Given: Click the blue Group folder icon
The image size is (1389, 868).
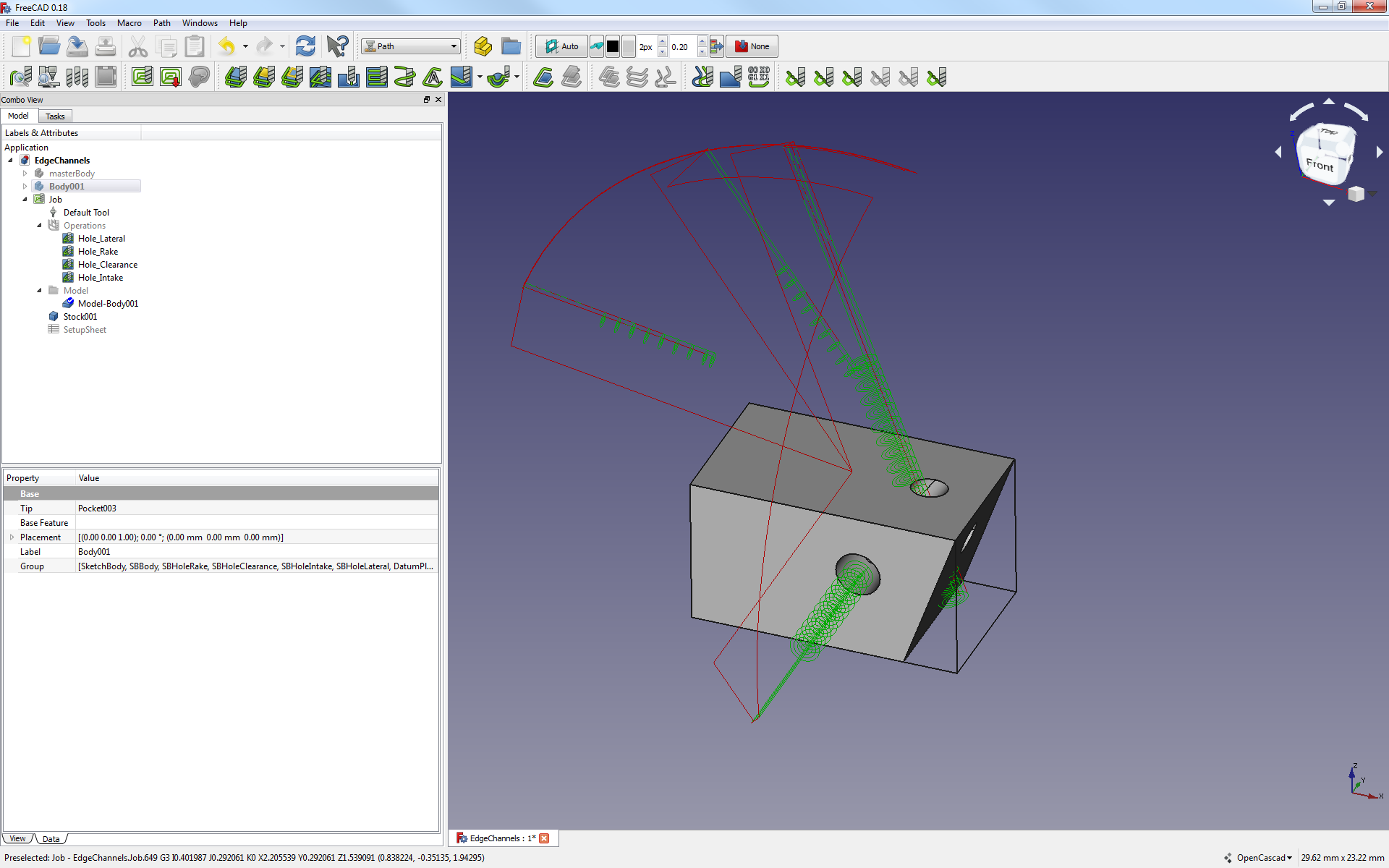Looking at the screenshot, I should (x=511, y=47).
